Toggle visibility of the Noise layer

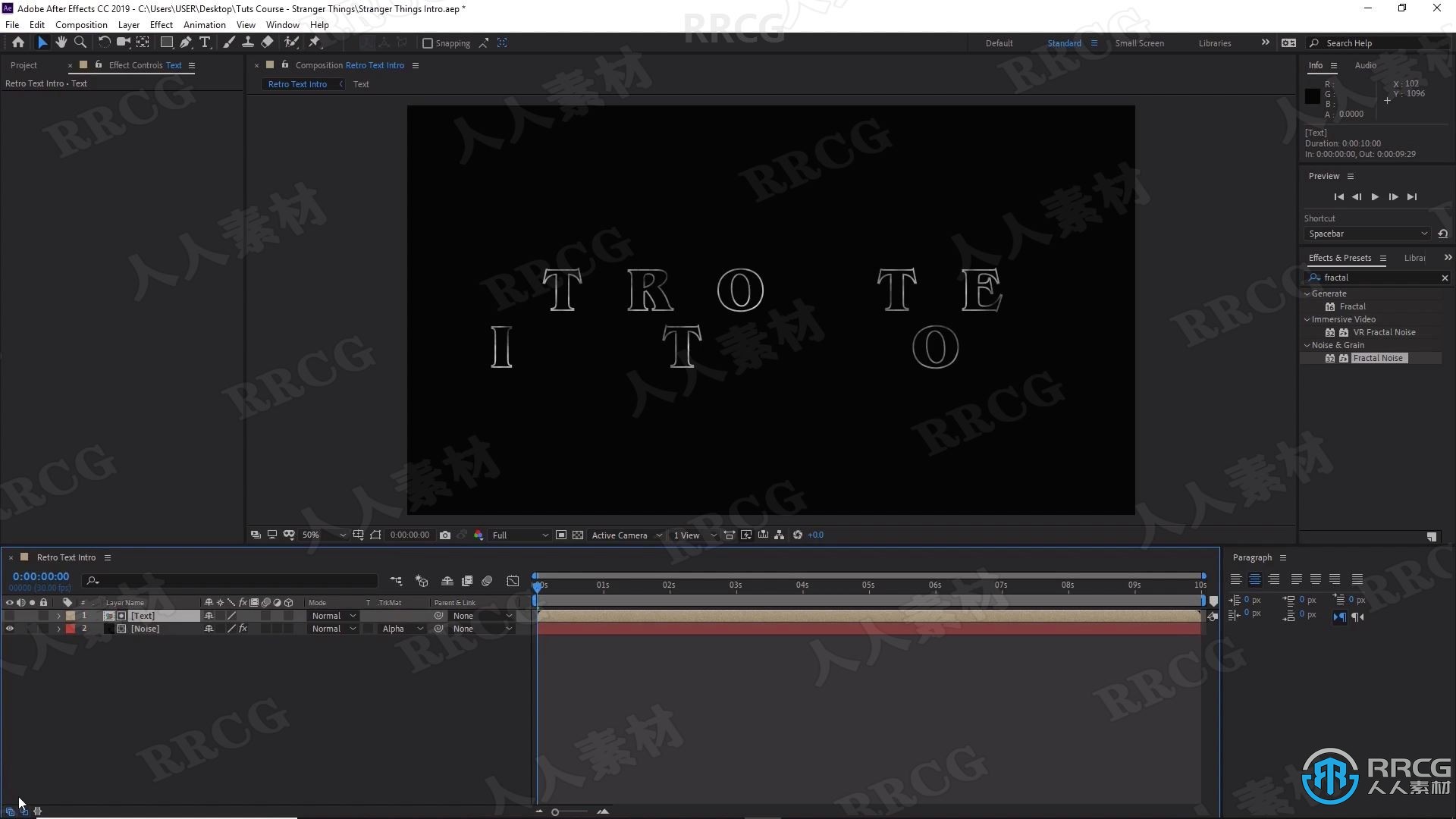tap(10, 628)
